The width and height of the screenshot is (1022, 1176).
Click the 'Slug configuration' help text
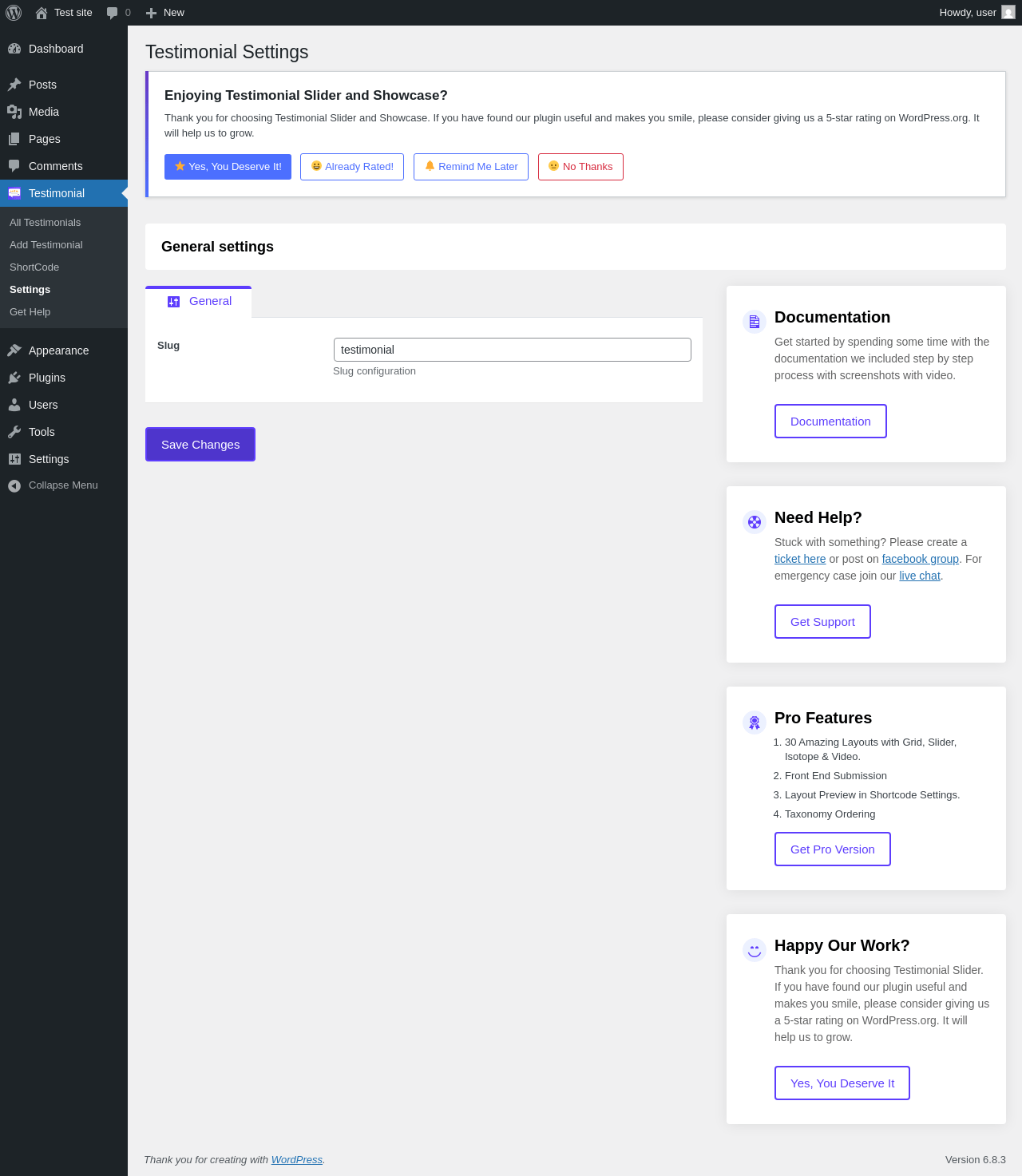pos(374,371)
